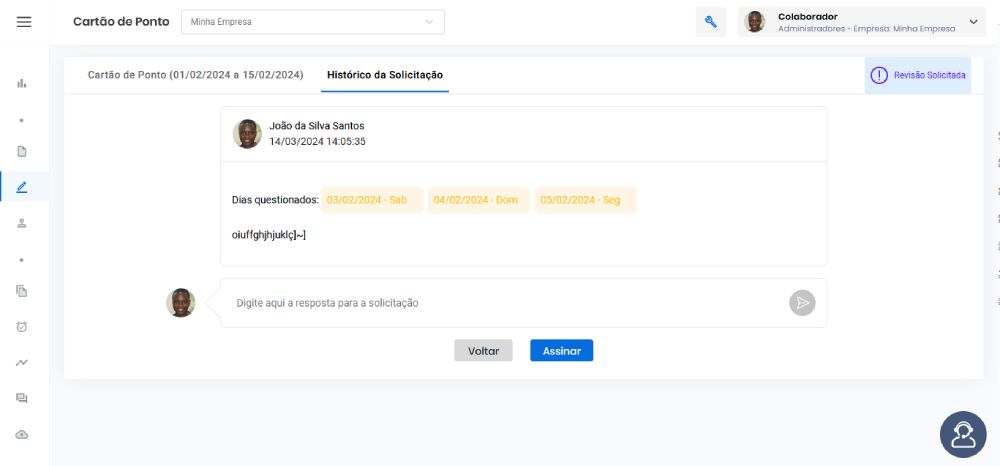Click the exclamation icon beside Revisão Solicitada
1000x466 pixels.
pyautogui.click(x=879, y=75)
